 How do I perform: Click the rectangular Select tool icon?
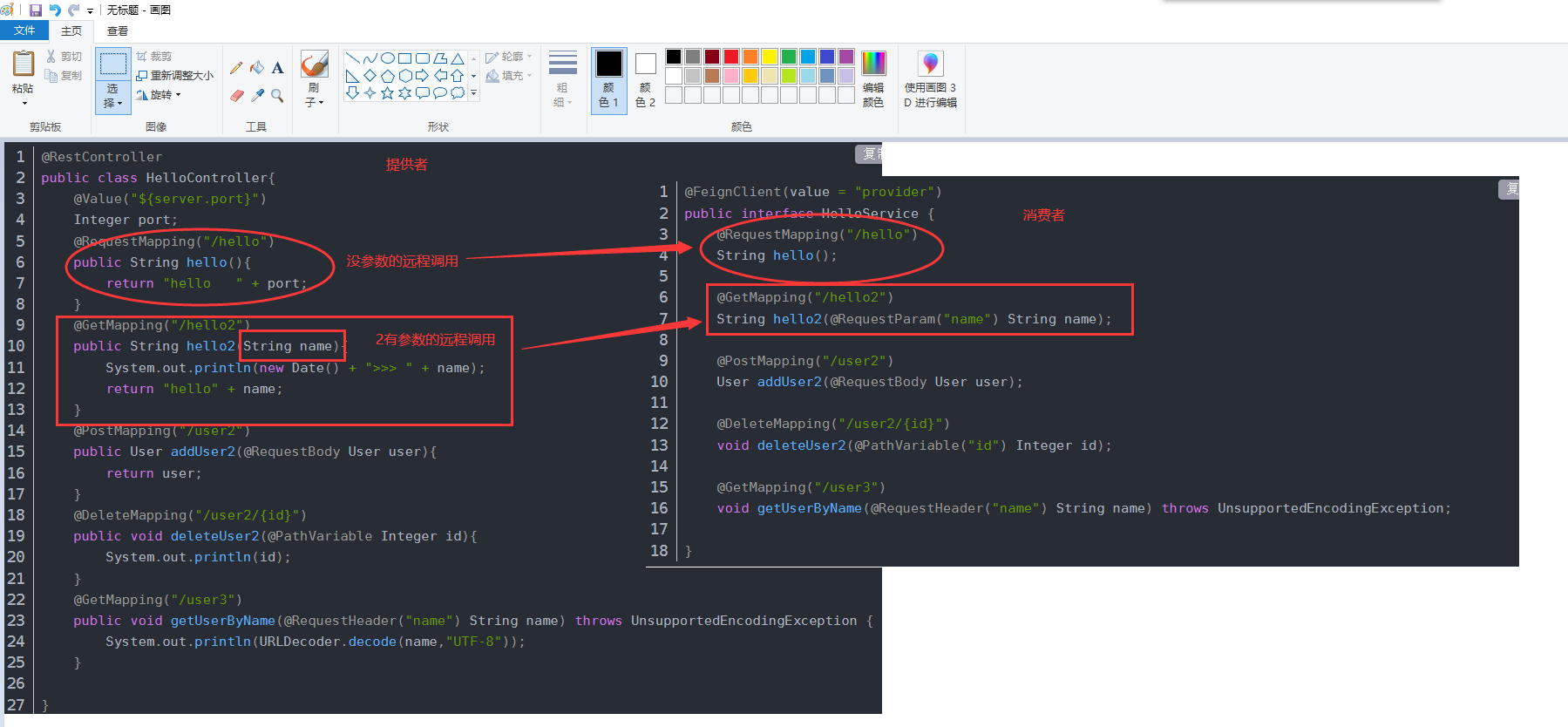point(112,65)
